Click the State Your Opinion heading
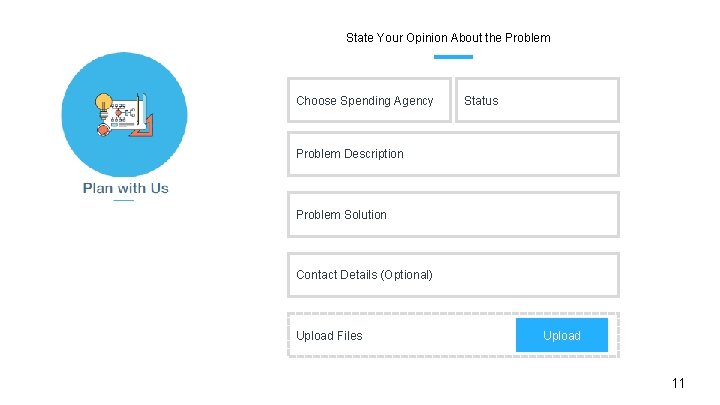Viewport: 720px width, 405px height. 448,38
